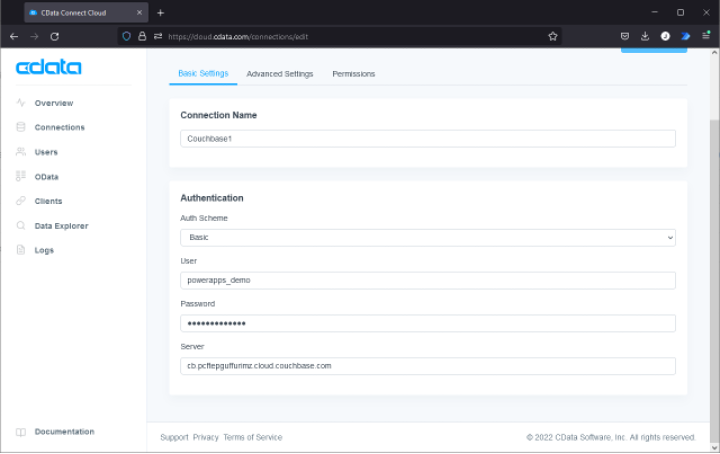Open the Overview sidebar icon

coord(21,103)
